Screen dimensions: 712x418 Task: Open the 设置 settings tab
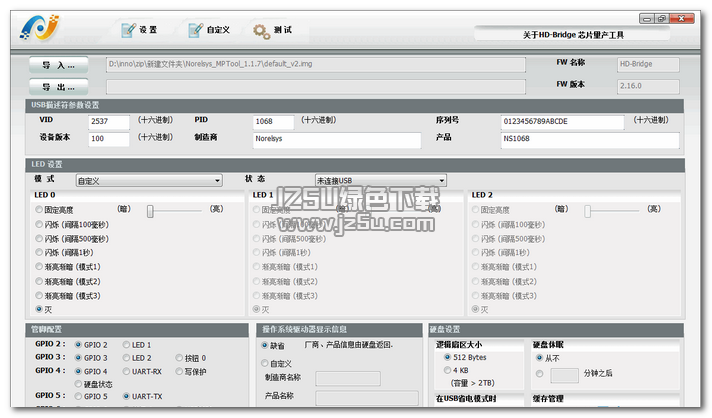point(139,30)
